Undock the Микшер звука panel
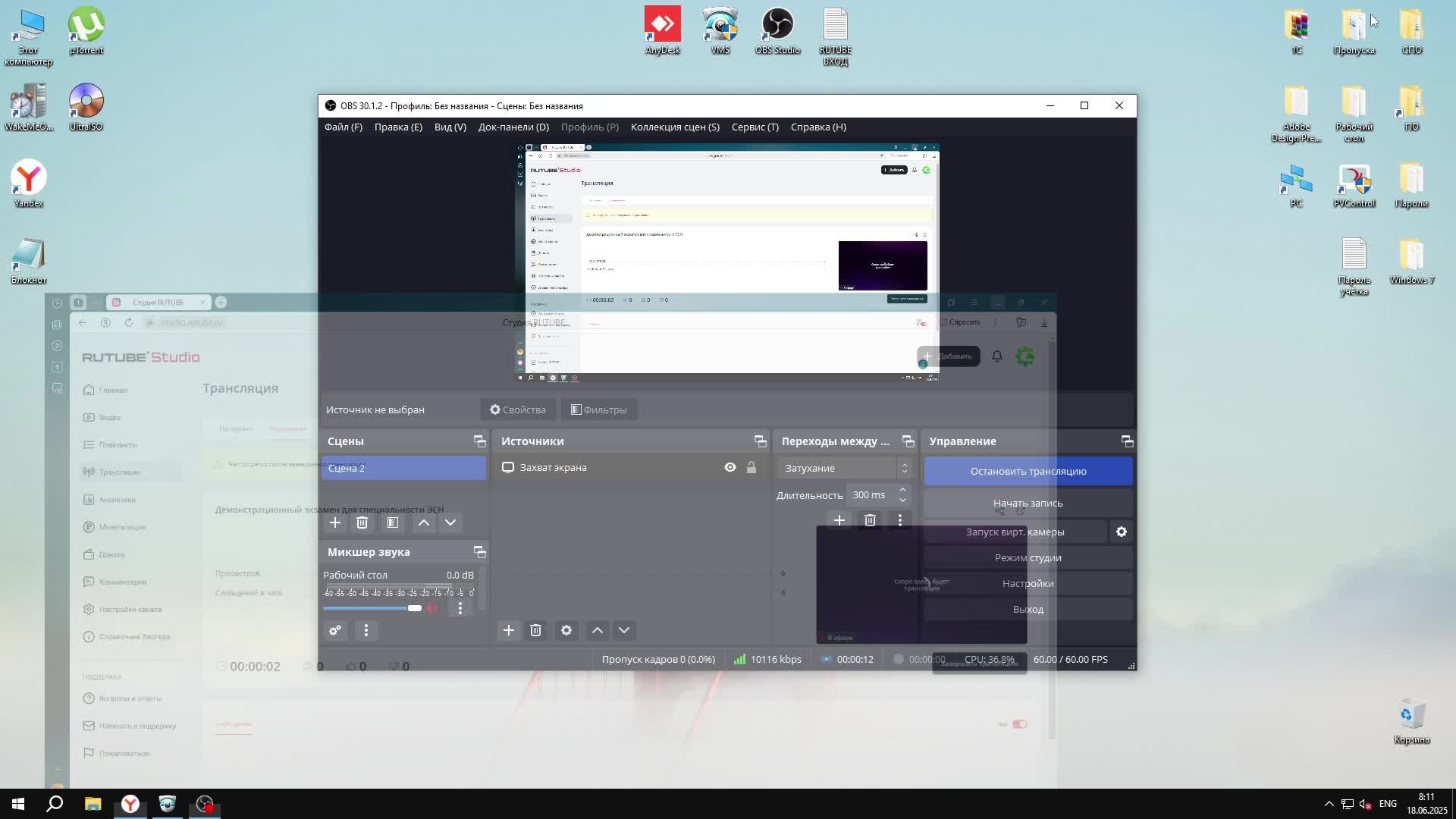The width and height of the screenshot is (1456, 819). click(479, 552)
